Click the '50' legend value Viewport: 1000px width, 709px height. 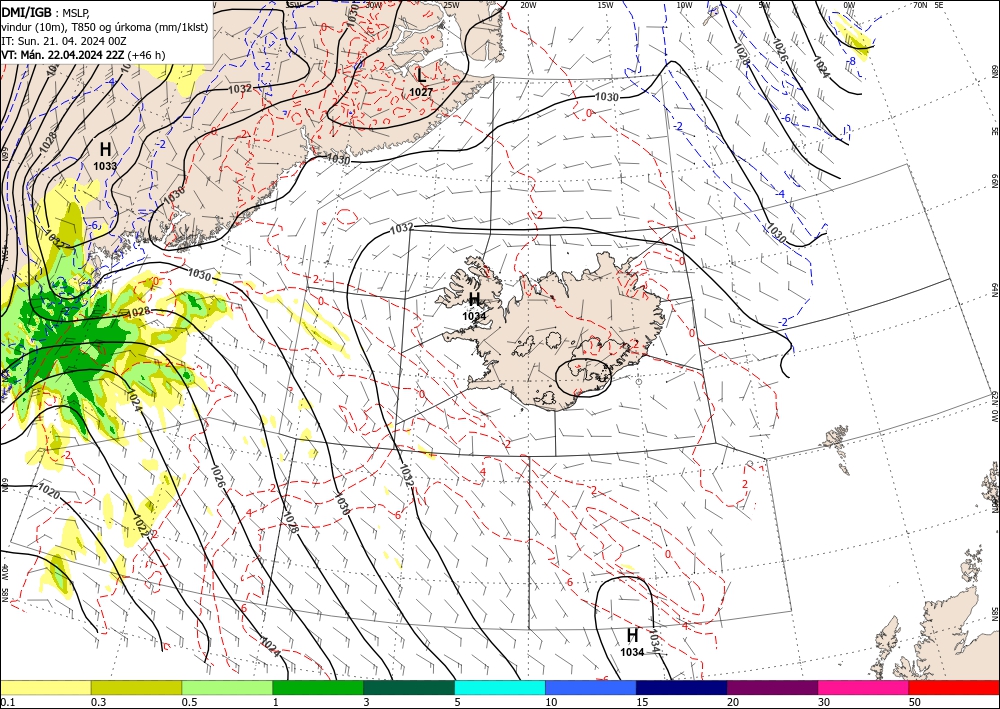pos(915,702)
